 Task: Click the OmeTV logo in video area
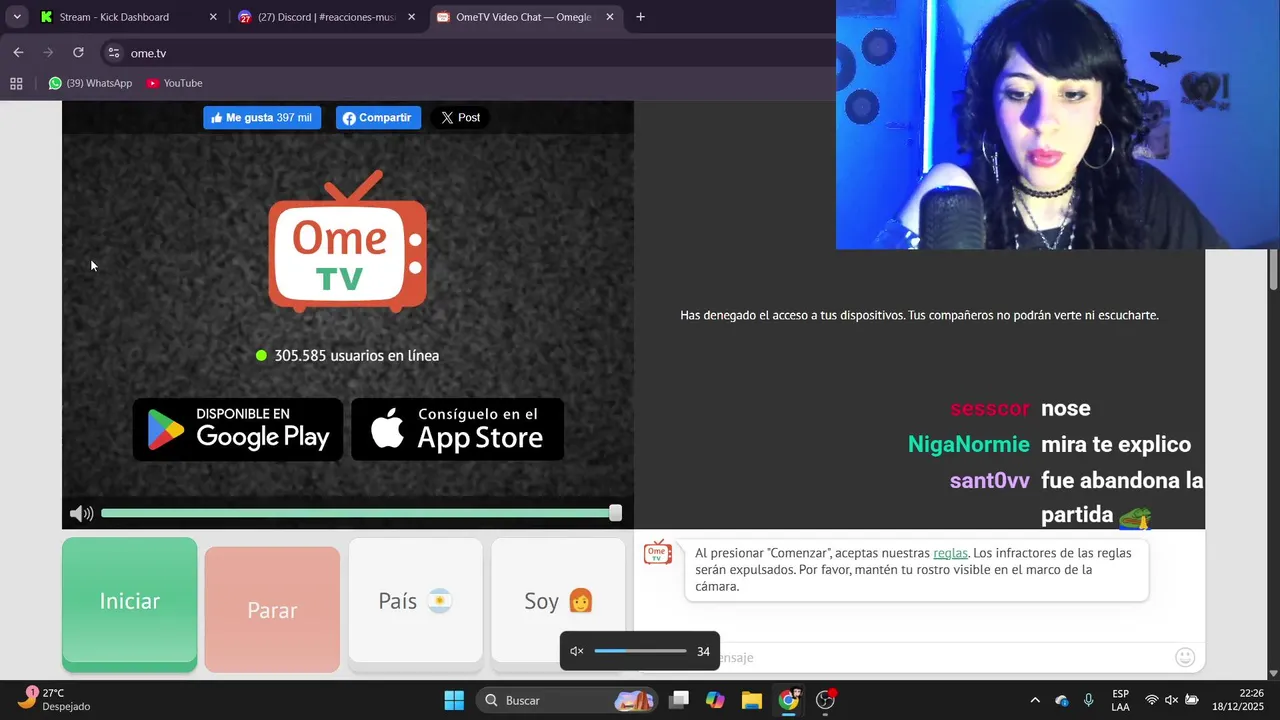pos(347,242)
